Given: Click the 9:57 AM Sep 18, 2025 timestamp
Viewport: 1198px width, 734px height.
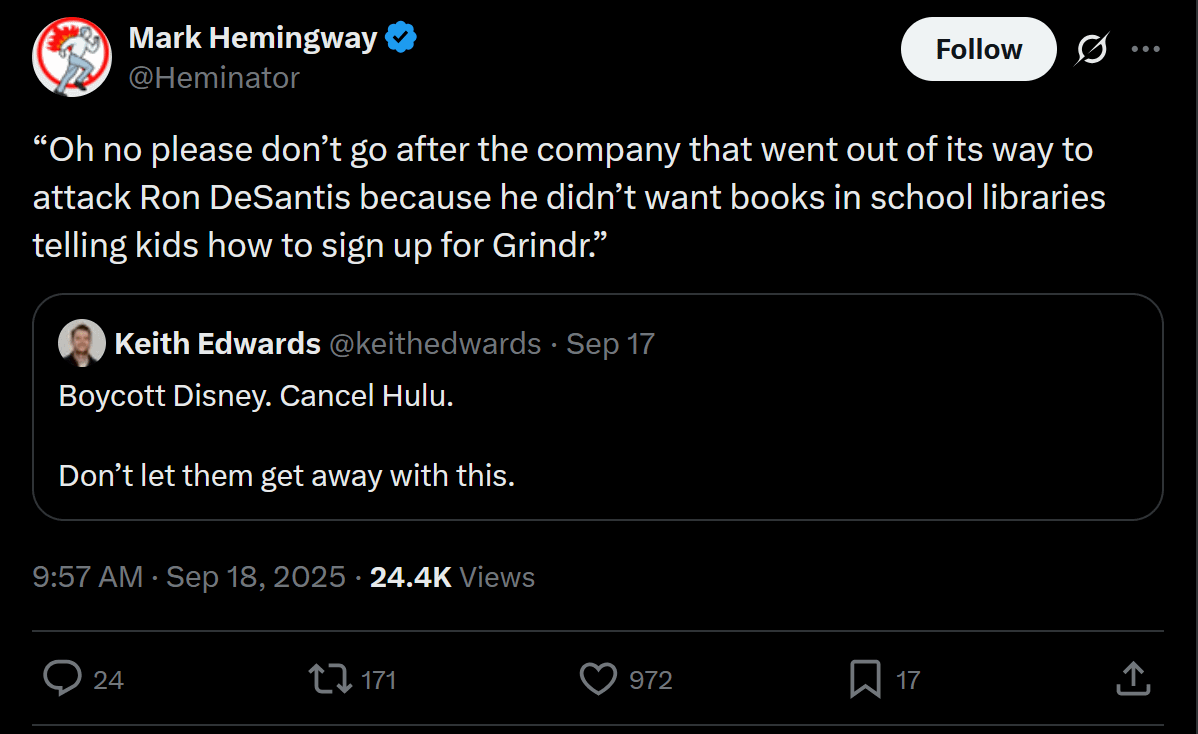Looking at the screenshot, I should 189,577.
